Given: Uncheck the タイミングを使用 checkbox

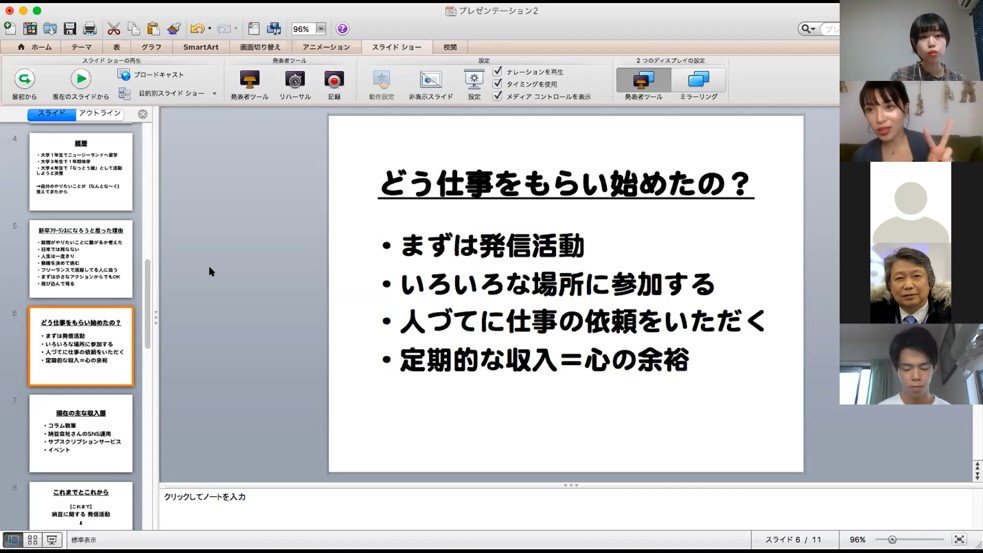Looking at the screenshot, I should pyautogui.click(x=497, y=84).
